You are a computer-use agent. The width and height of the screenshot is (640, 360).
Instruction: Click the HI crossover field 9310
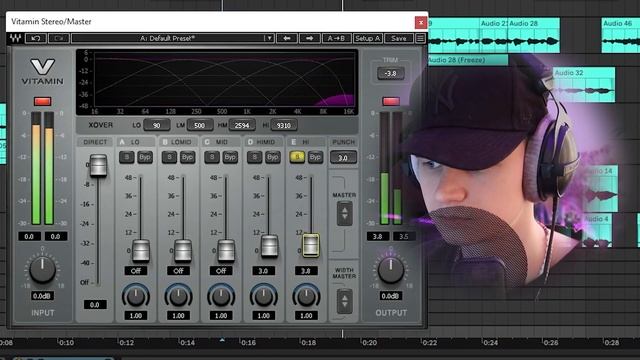(x=284, y=125)
